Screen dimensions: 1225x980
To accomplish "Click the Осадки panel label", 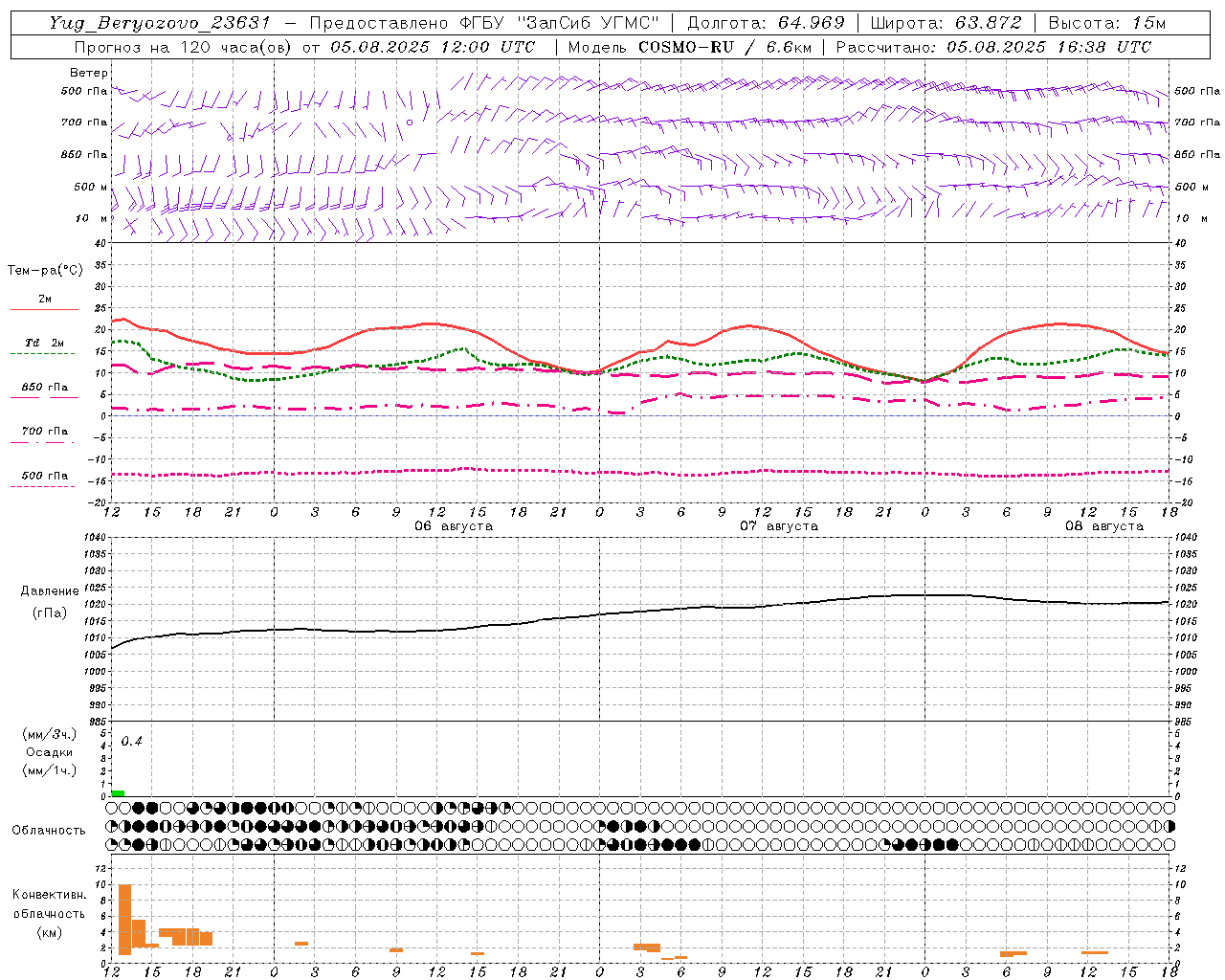I will 50,752.
